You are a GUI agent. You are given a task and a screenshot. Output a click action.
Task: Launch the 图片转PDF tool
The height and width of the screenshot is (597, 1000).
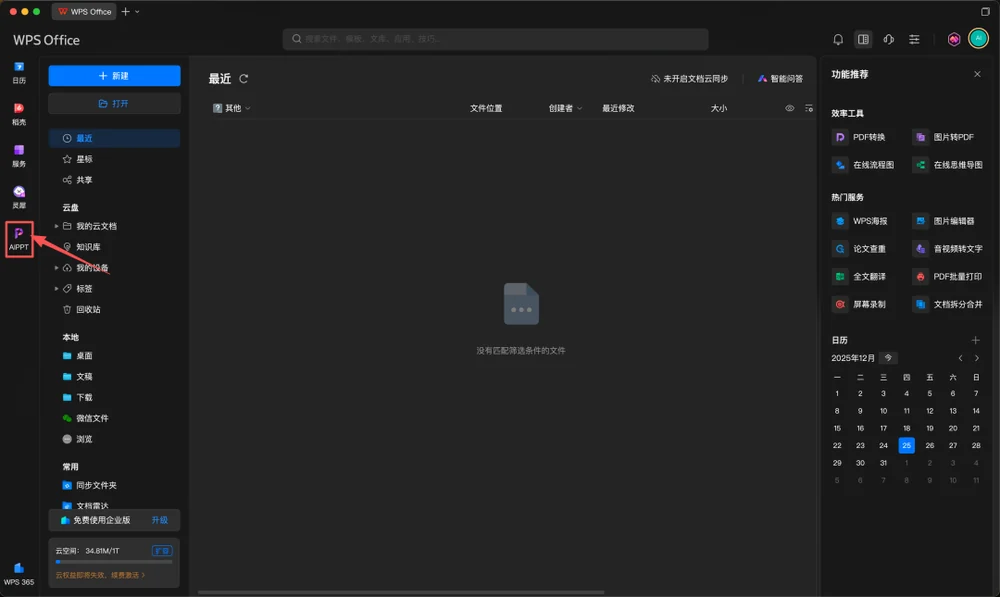pos(945,137)
